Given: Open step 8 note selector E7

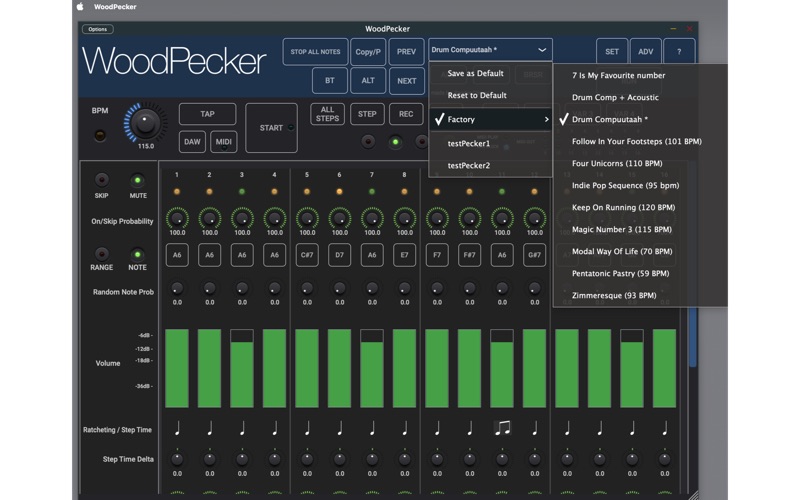Looking at the screenshot, I should [404, 255].
